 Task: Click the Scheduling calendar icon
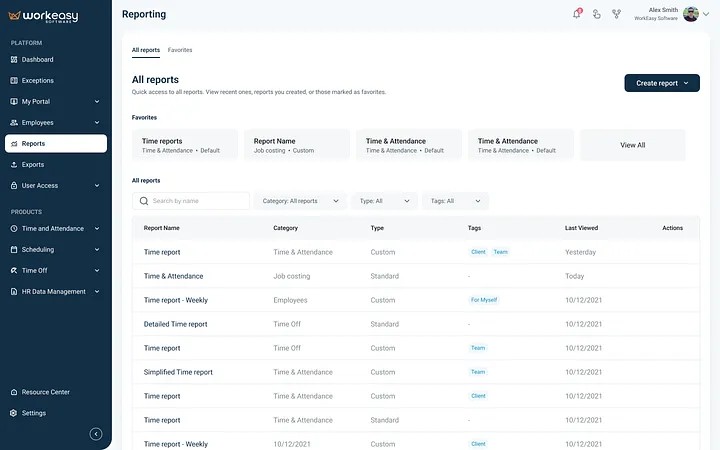14,250
